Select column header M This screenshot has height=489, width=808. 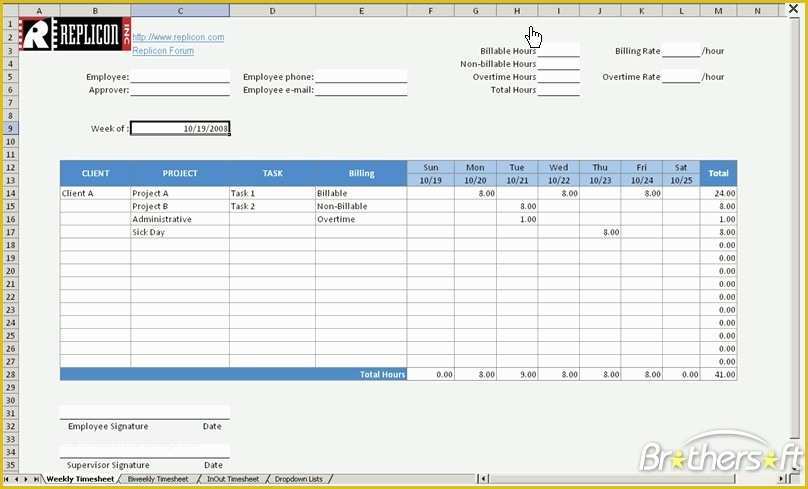click(718, 10)
